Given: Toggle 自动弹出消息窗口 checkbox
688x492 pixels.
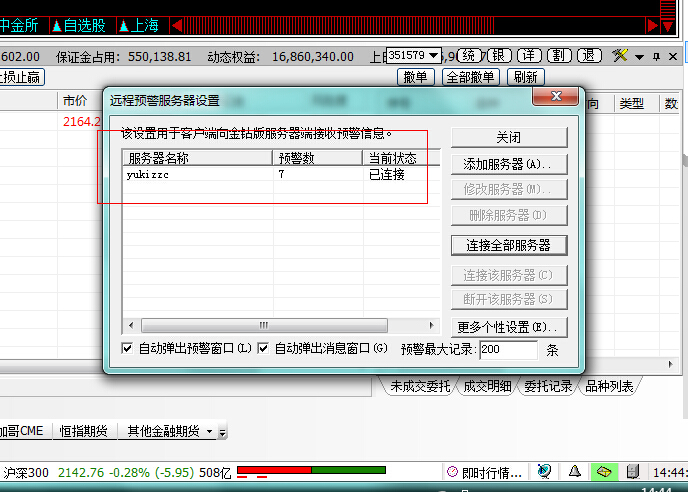Looking at the screenshot, I should [264, 349].
